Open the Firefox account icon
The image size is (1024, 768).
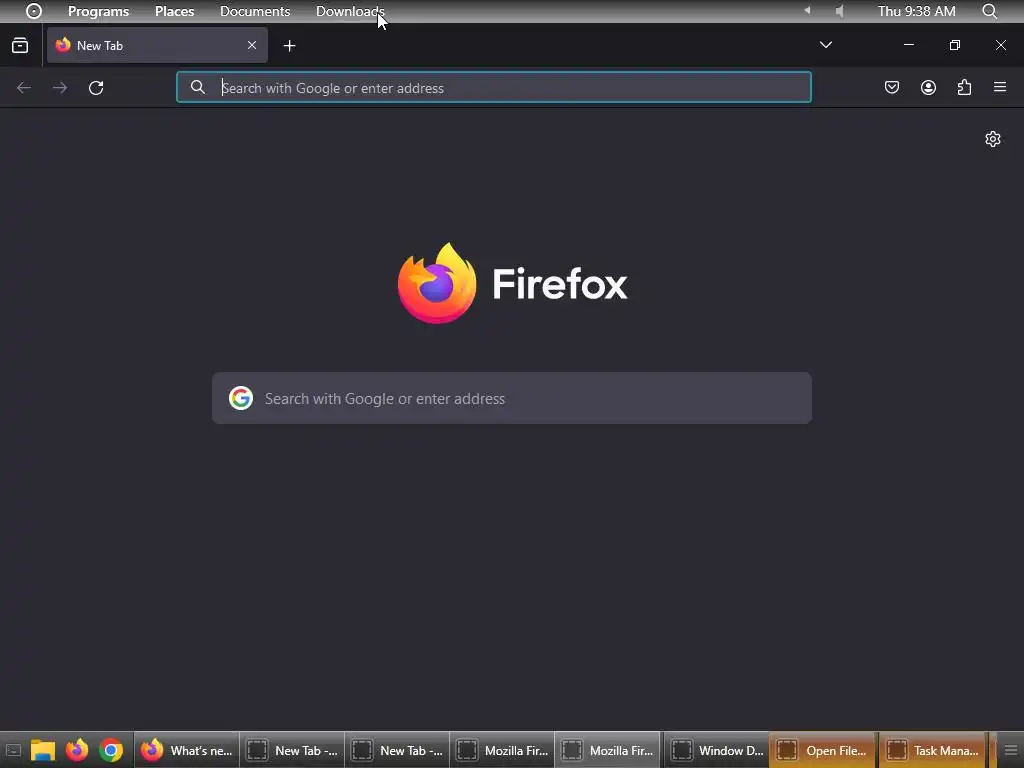point(928,87)
